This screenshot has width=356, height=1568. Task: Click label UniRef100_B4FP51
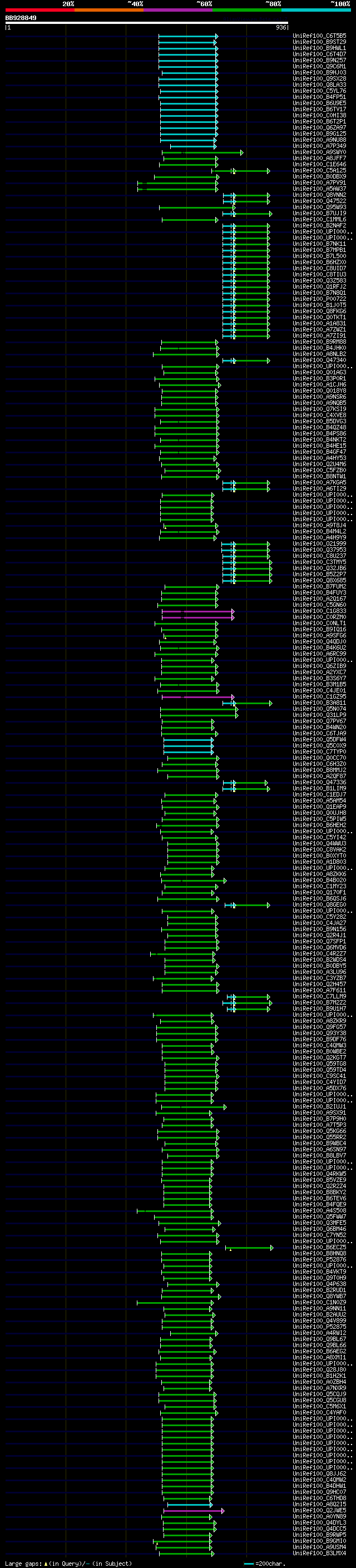(319, 97)
